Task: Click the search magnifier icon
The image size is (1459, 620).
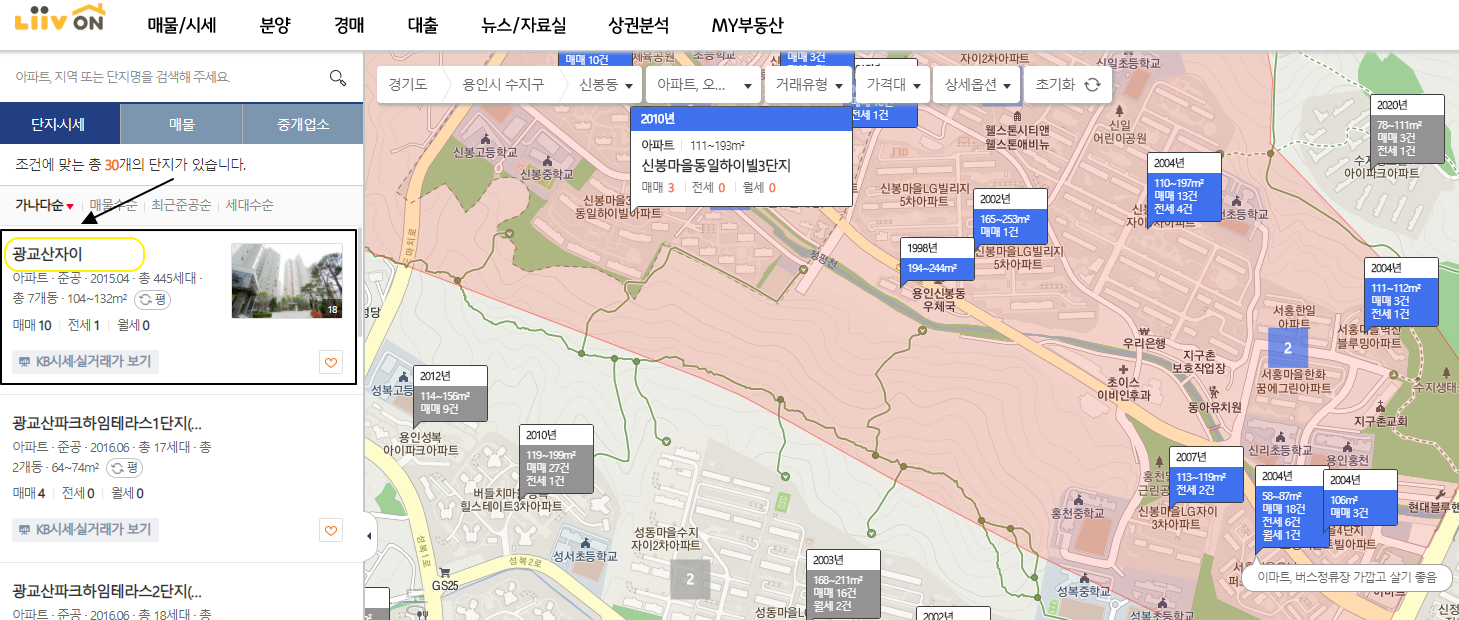Action: 337,75
